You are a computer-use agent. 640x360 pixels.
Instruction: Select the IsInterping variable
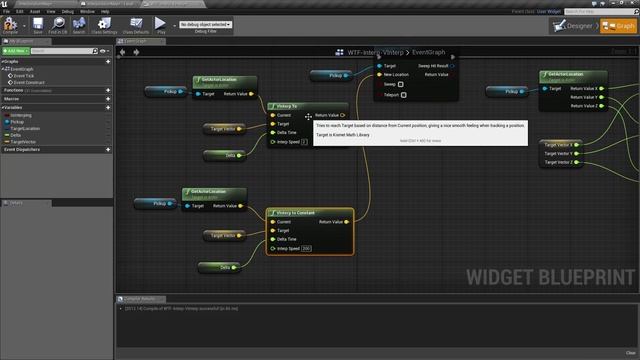[x=21, y=116]
